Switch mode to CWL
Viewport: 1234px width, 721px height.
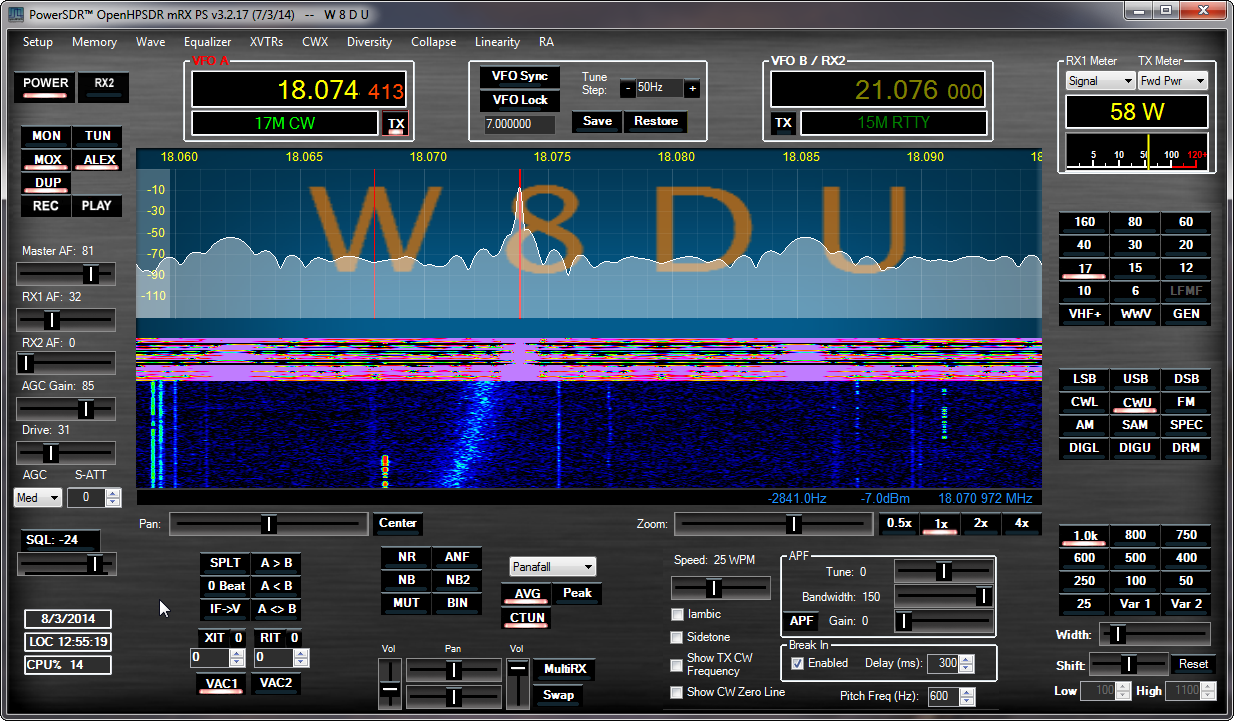click(x=1084, y=402)
